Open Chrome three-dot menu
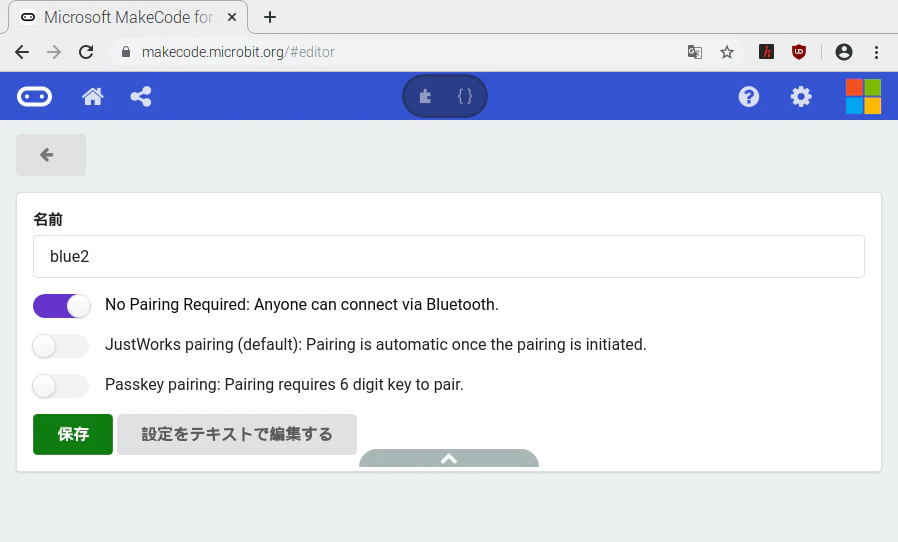This screenshot has height=542, width=898. click(x=876, y=52)
